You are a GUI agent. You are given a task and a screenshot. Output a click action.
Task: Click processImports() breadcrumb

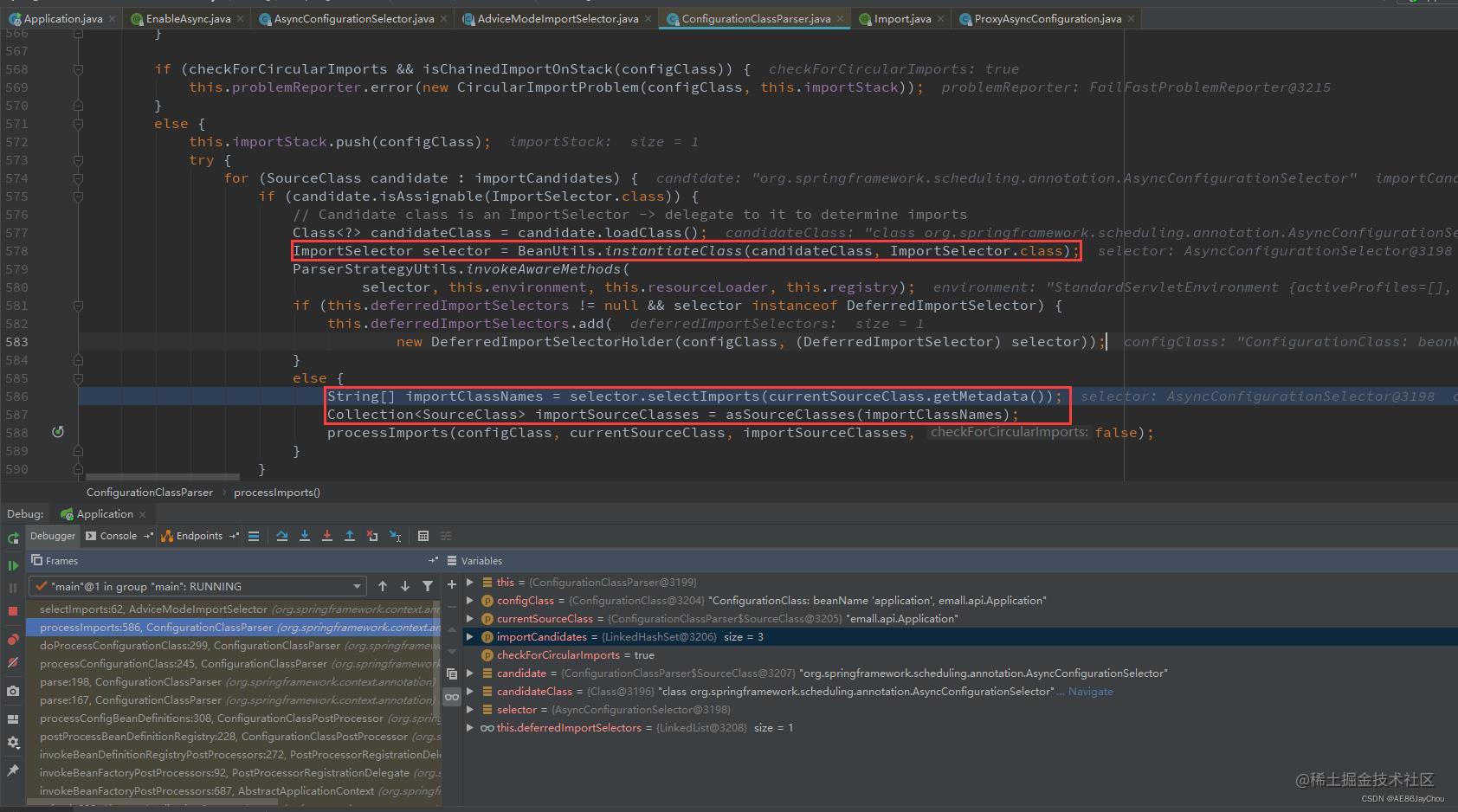[276, 492]
